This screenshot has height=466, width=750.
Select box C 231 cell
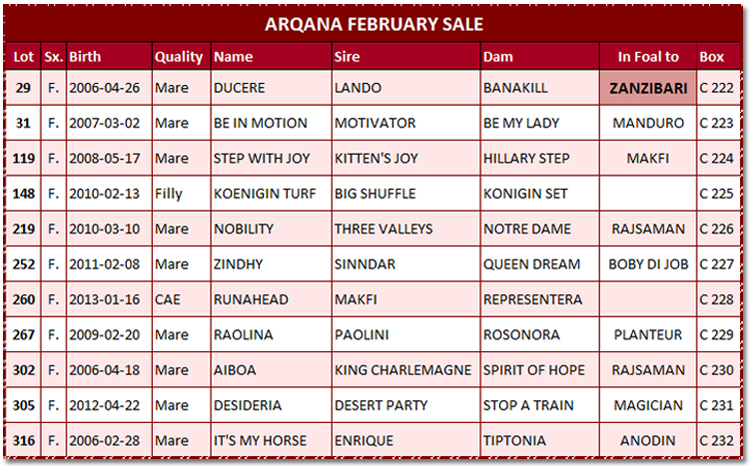pyautogui.click(x=718, y=405)
